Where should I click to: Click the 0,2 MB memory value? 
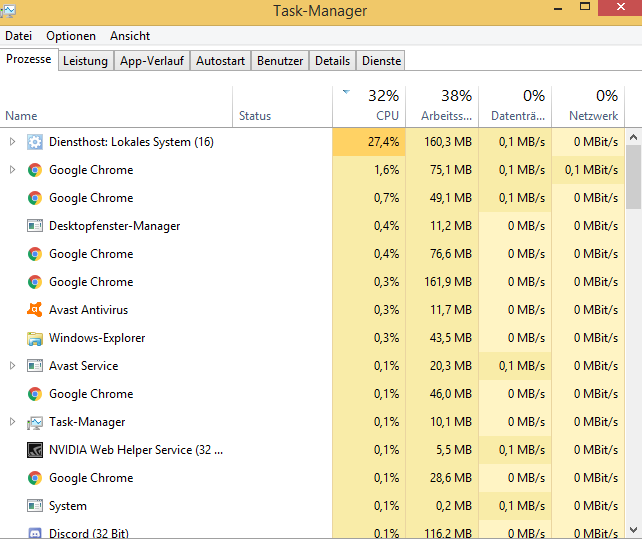click(454, 506)
